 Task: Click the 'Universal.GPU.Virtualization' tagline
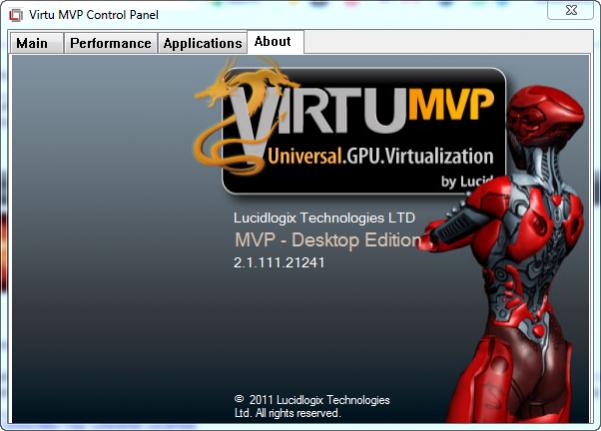pyautogui.click(x=381, y=156)
